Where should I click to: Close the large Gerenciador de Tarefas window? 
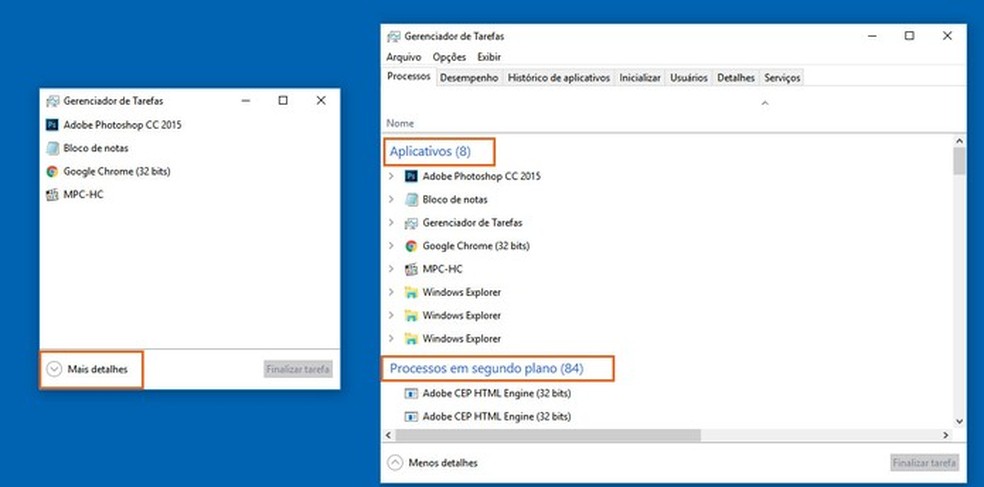click(x=947, y=36)
